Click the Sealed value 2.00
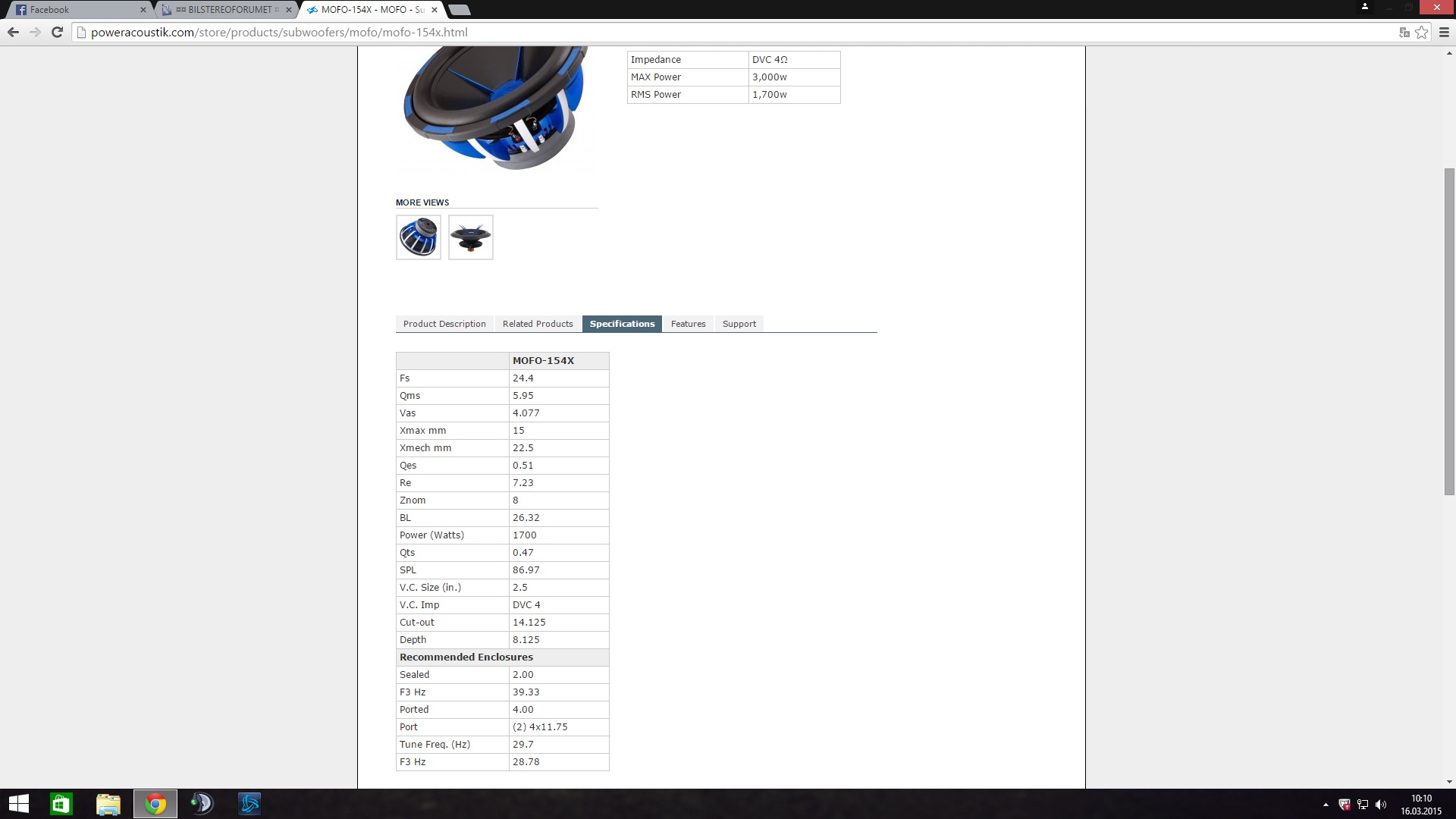The width and height of the screenshot is (1456, 819). click(x=523, y=675)
